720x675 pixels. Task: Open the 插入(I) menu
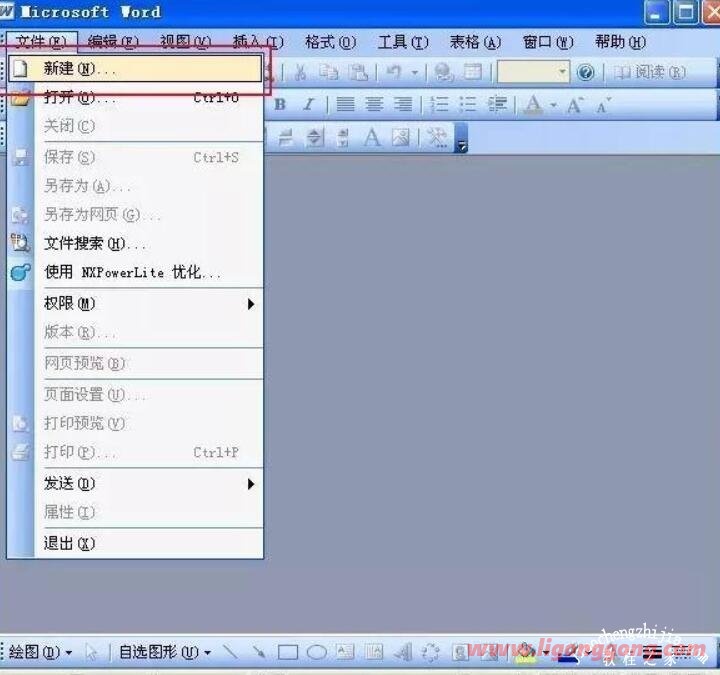click(258, 42)
